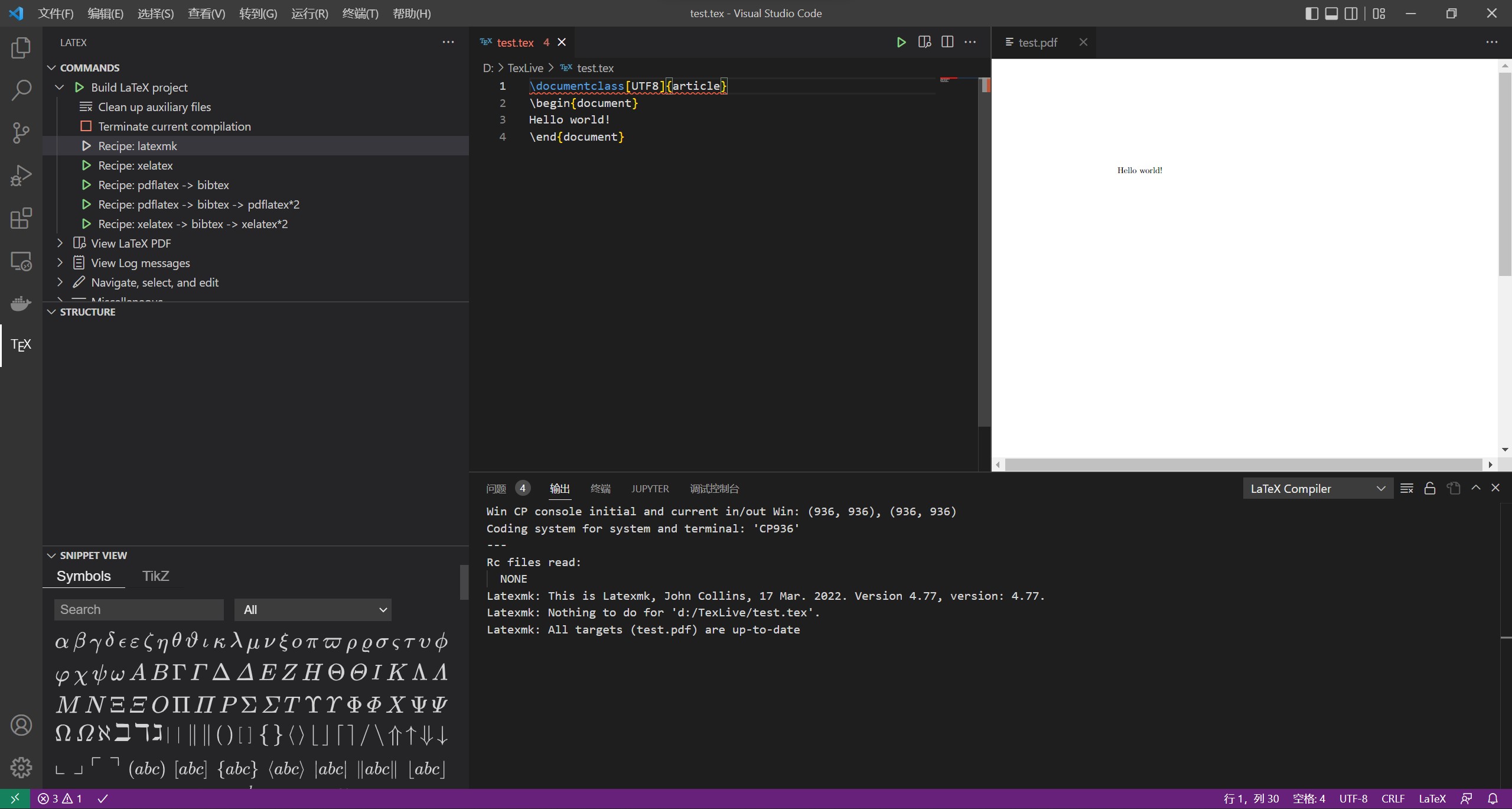Switch to the JUPYTER panel tab
This screenshot has height=809, width=1512.
[x=650, y=489]
